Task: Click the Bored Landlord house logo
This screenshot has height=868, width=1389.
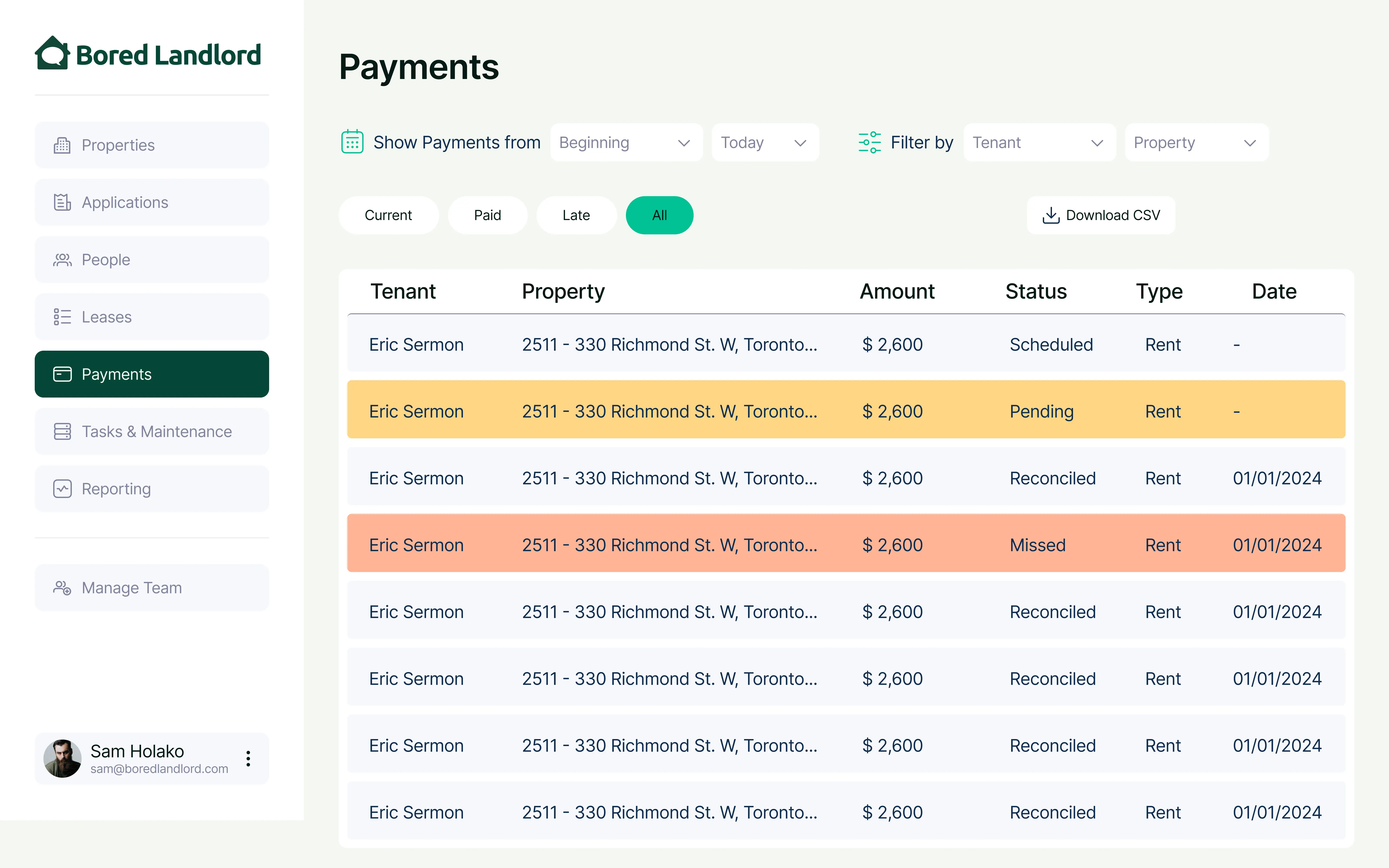Action: coord(52,53)
